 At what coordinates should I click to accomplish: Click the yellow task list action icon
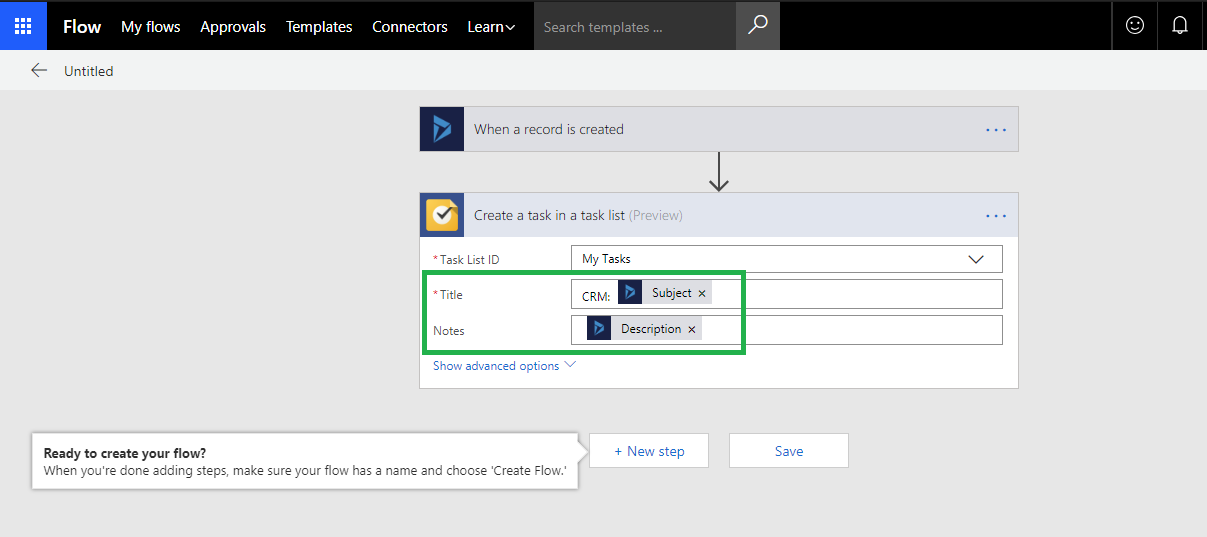pyautogui.click(x=442, y=215)
